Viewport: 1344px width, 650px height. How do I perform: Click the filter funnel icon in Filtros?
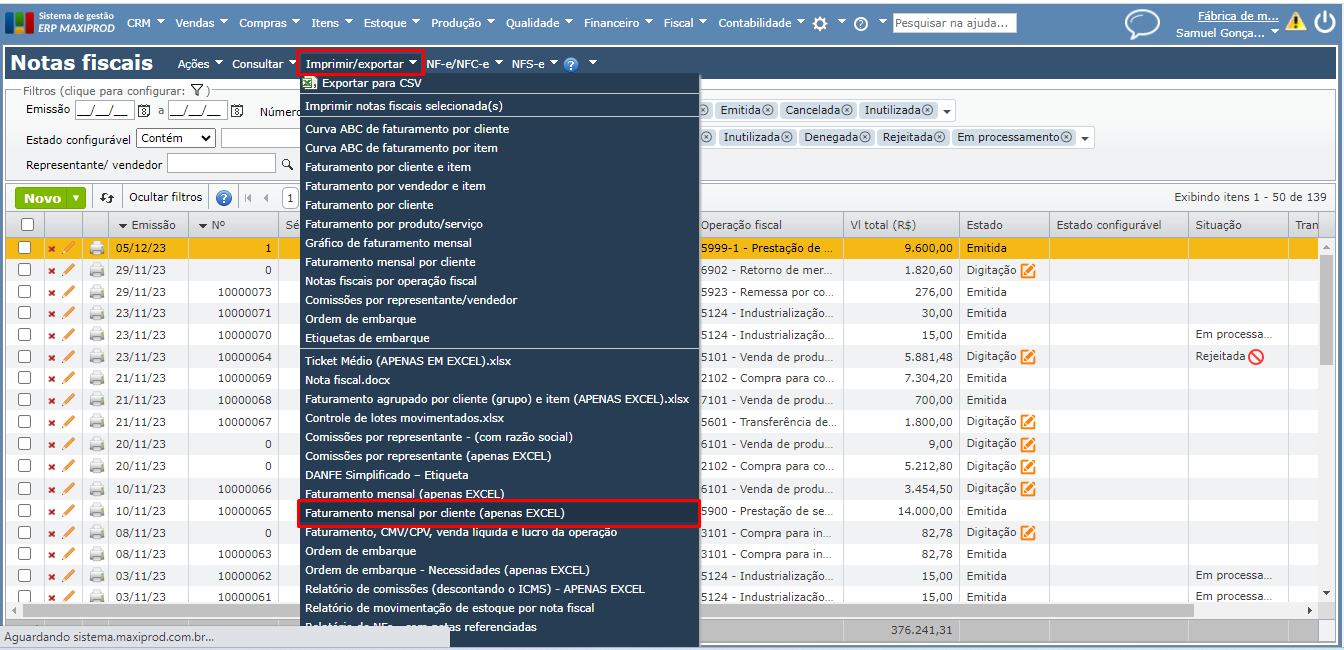point(198,90)
